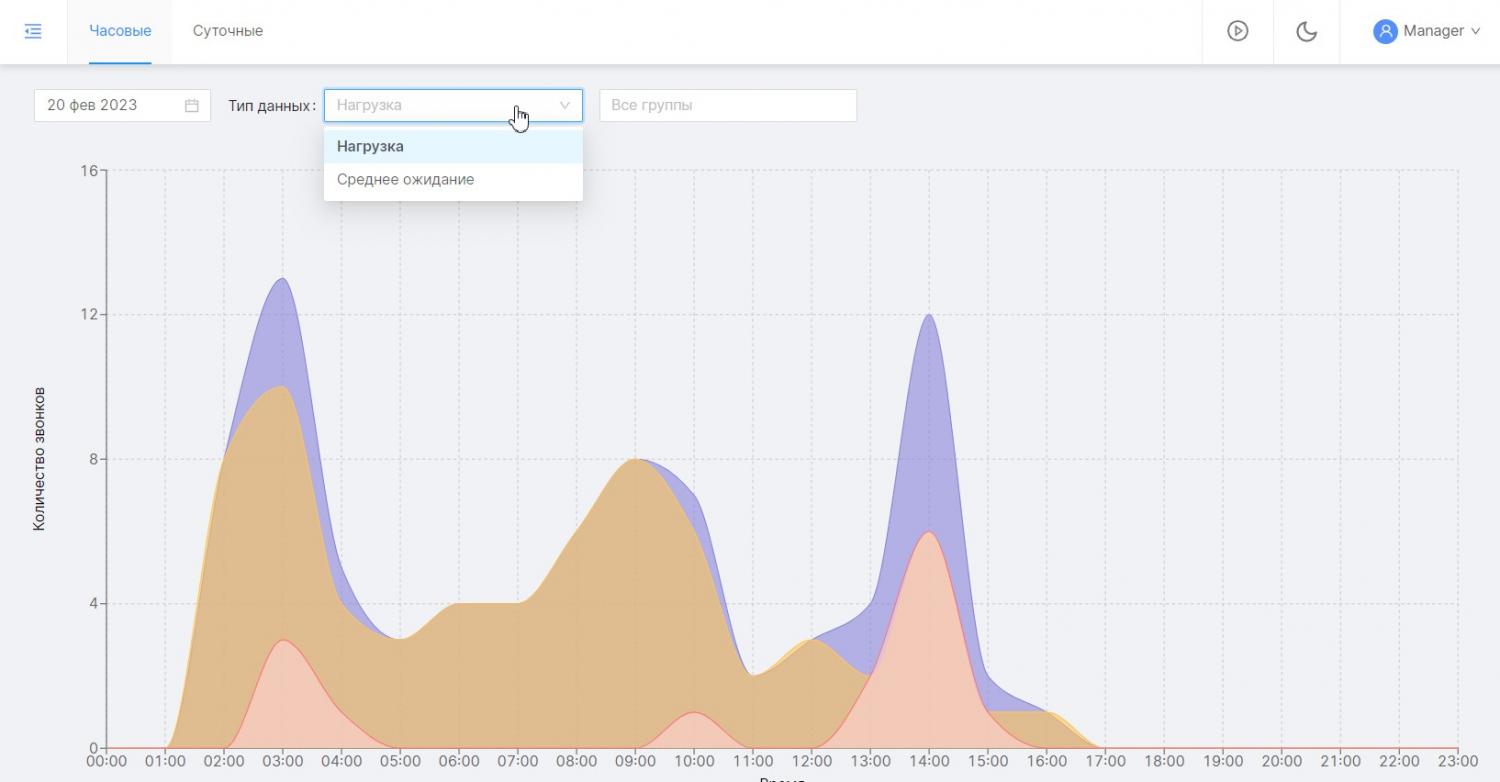Open the calendar icon in date field

point(192,105)
